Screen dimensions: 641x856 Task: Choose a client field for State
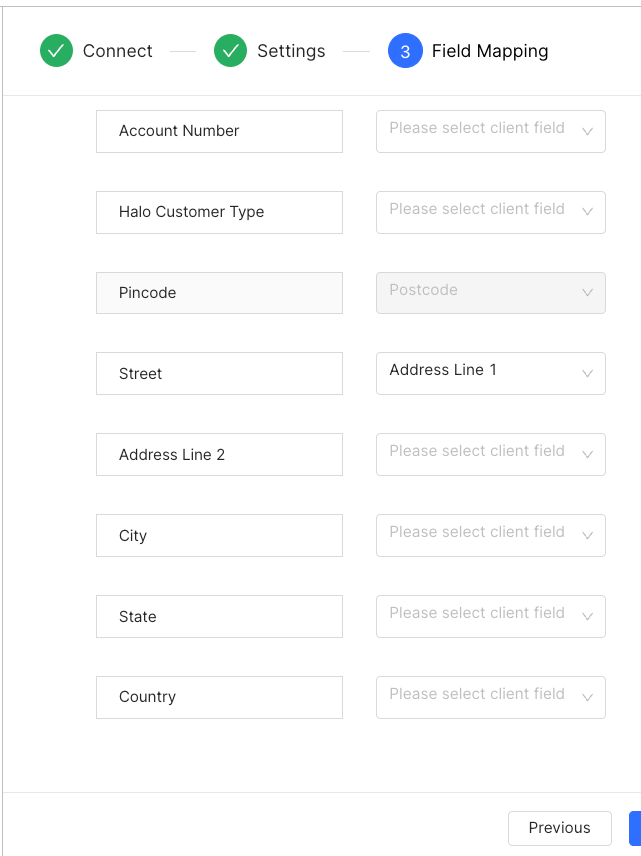pyautogui.click(x=490, y=616)
